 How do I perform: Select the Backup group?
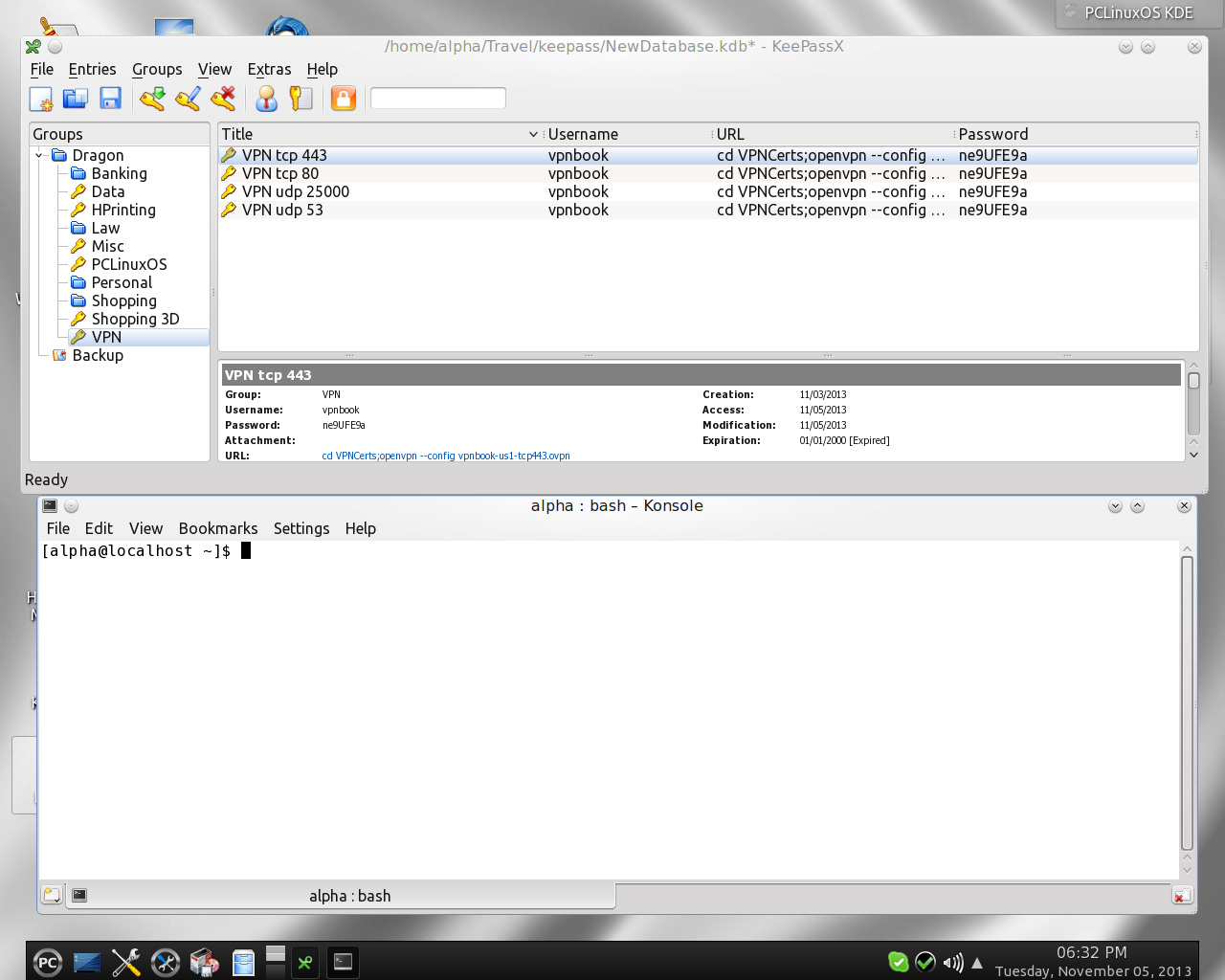point(98,355)
